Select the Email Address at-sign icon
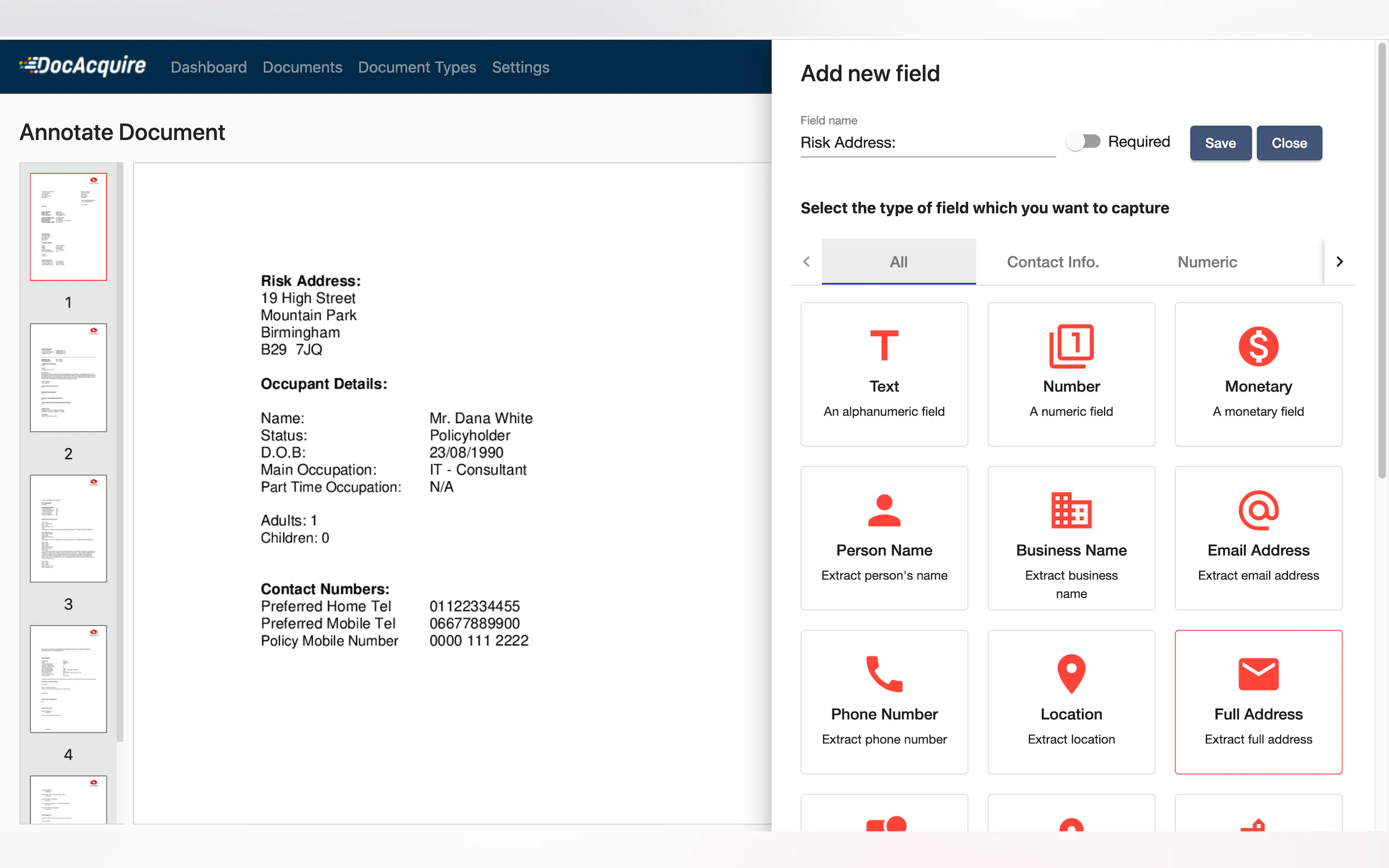The image size is (1389, 868). coord(1258,510)
